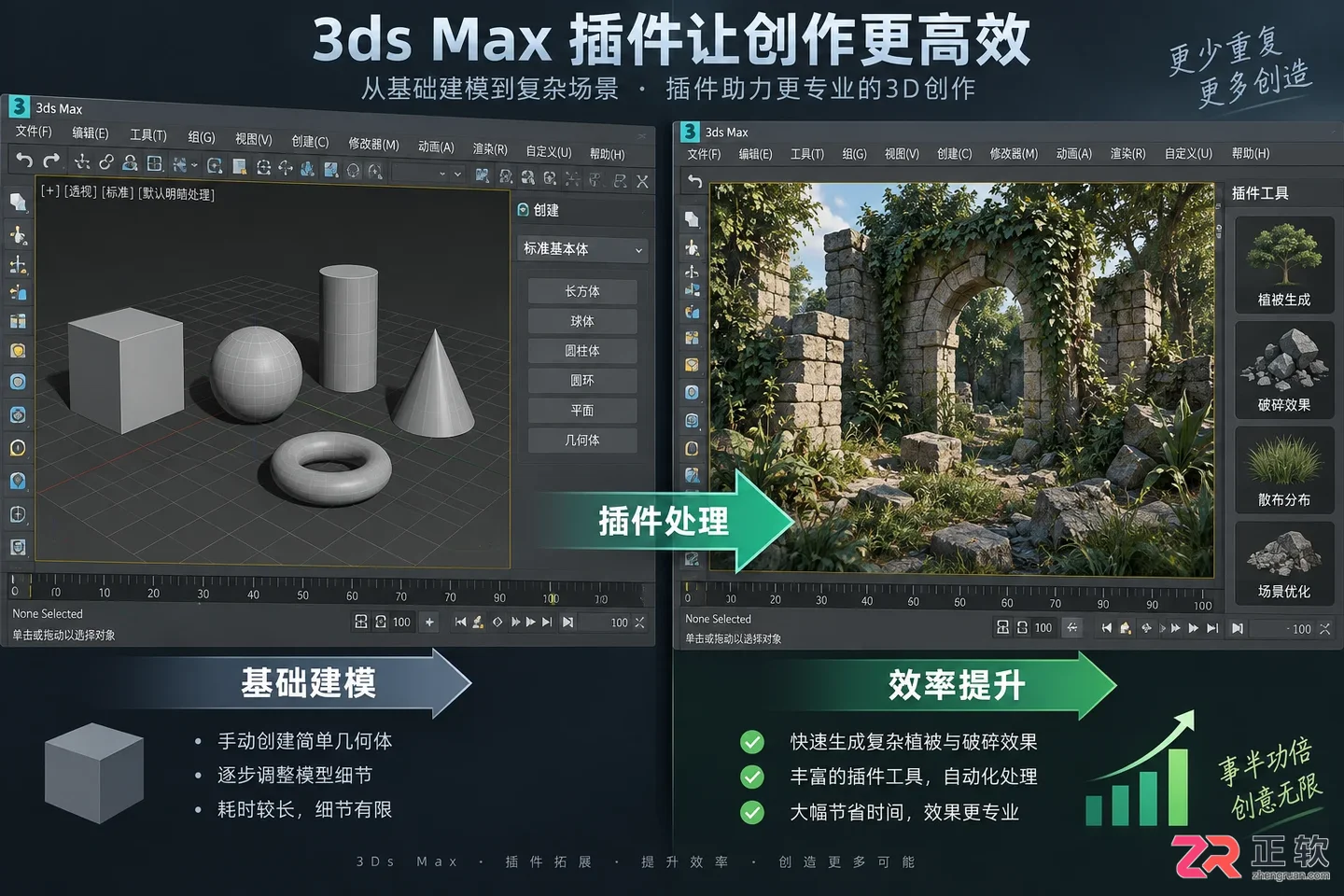Click the key mode icon with lock in the left window
Viewport: 1344px width, 896px height.
[x=478, y=622]
